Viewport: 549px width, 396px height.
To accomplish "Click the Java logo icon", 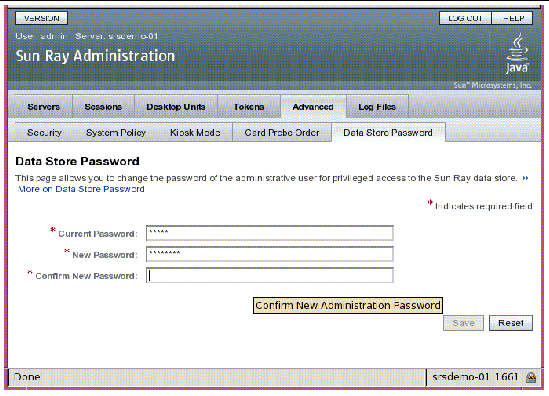I will [517, 53].
